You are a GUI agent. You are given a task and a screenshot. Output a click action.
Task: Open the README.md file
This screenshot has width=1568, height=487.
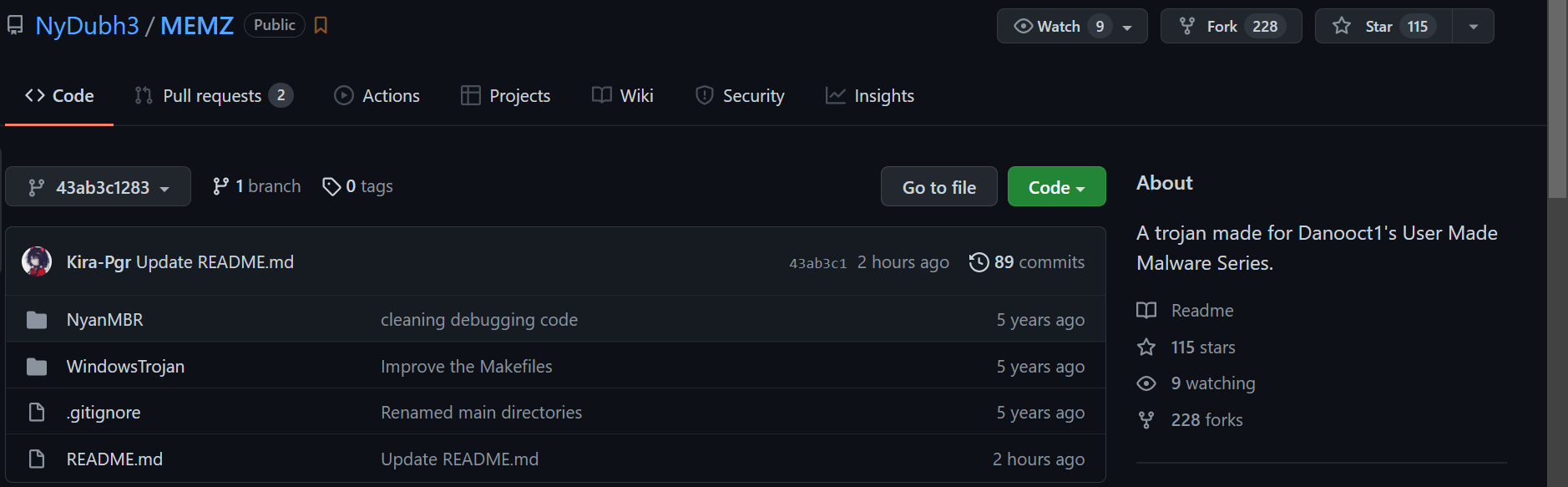point(114,459)
